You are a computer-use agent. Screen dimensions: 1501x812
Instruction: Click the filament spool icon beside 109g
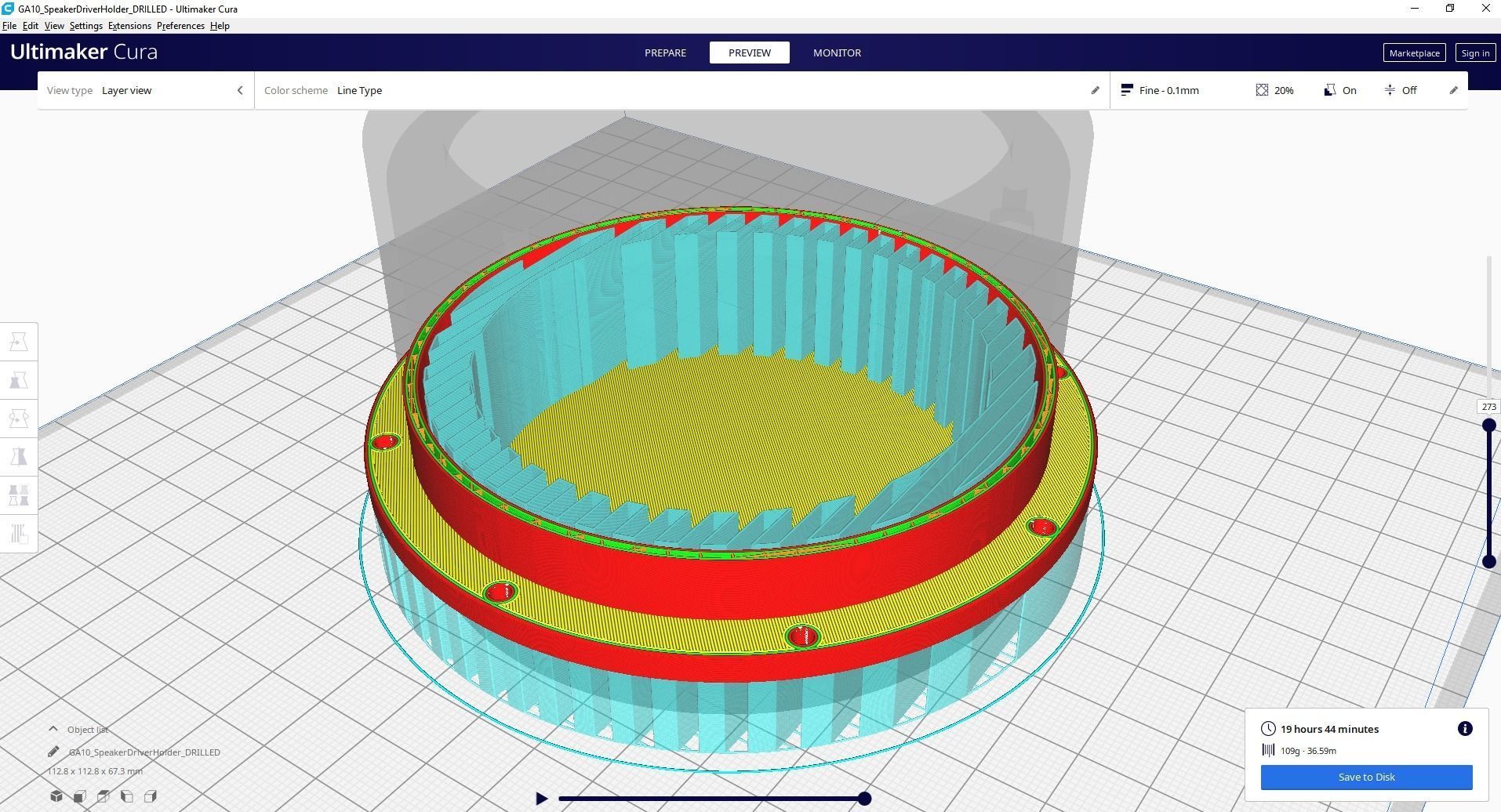[1268, 750]
